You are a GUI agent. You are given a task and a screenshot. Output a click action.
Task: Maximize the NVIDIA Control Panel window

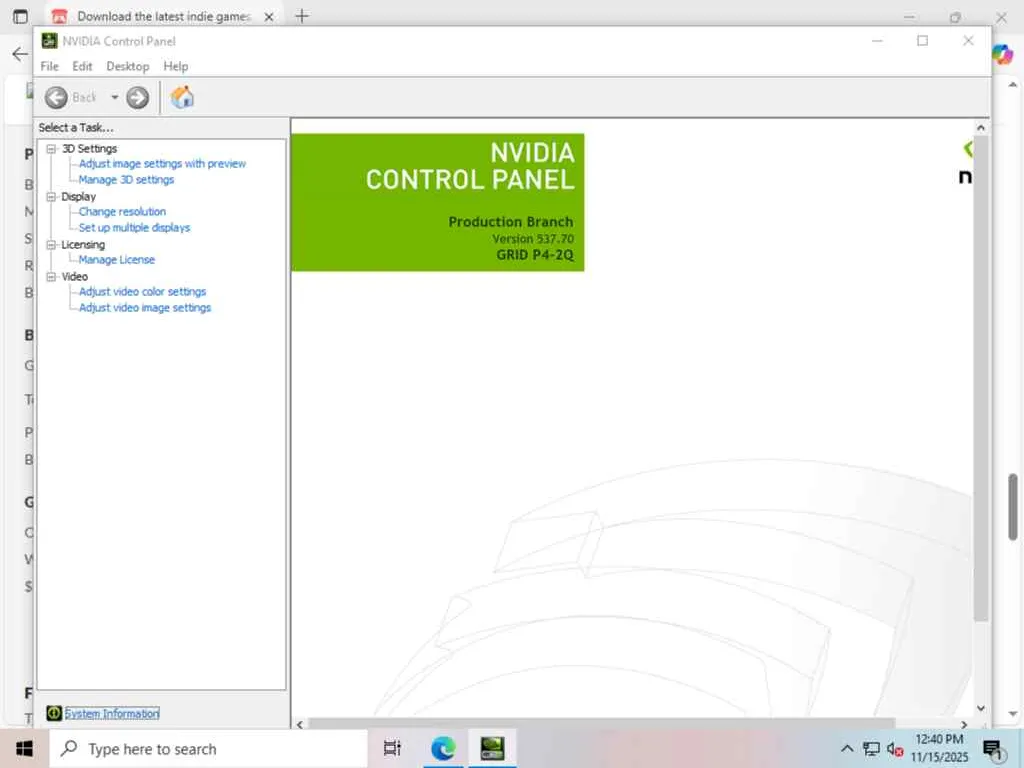tap(922, 40)
